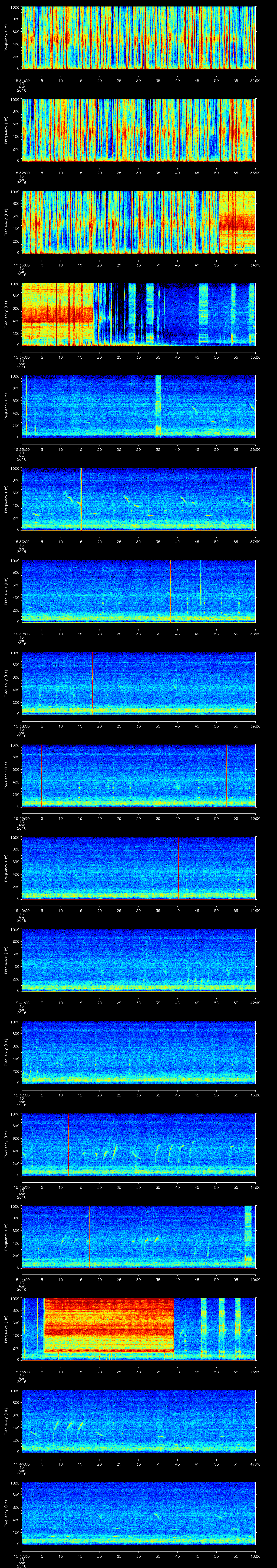Open the spectrogram panel starting at 15:36:00
Screen dimensions: 277x1568
[138, 499]
